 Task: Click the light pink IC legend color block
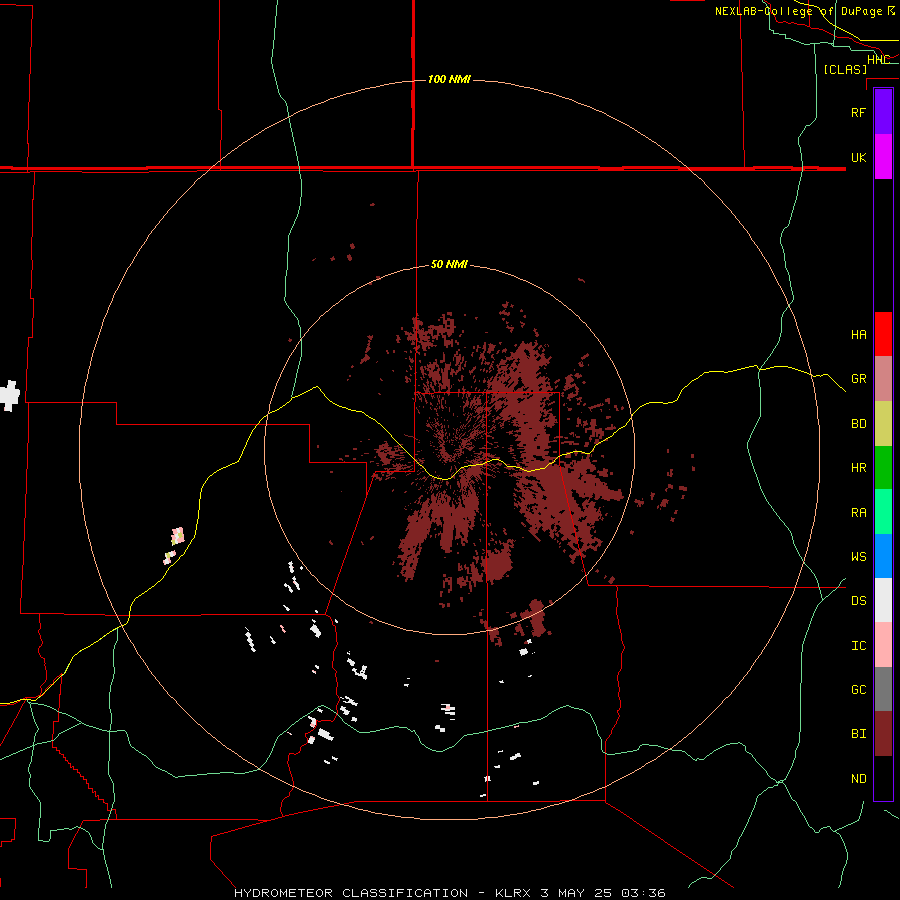pos(883,645)
